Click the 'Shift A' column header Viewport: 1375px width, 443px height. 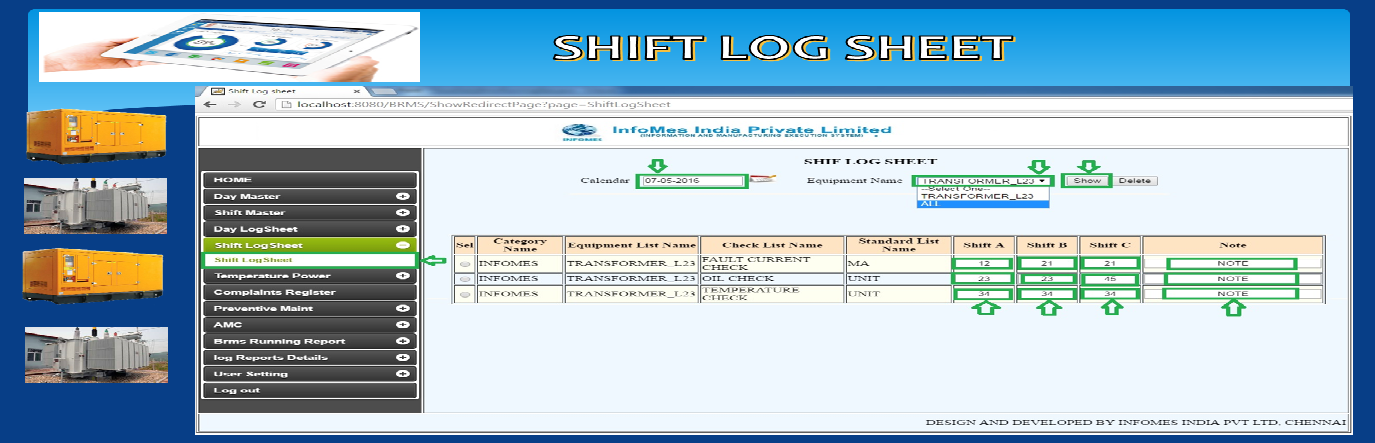click(983, 245)
